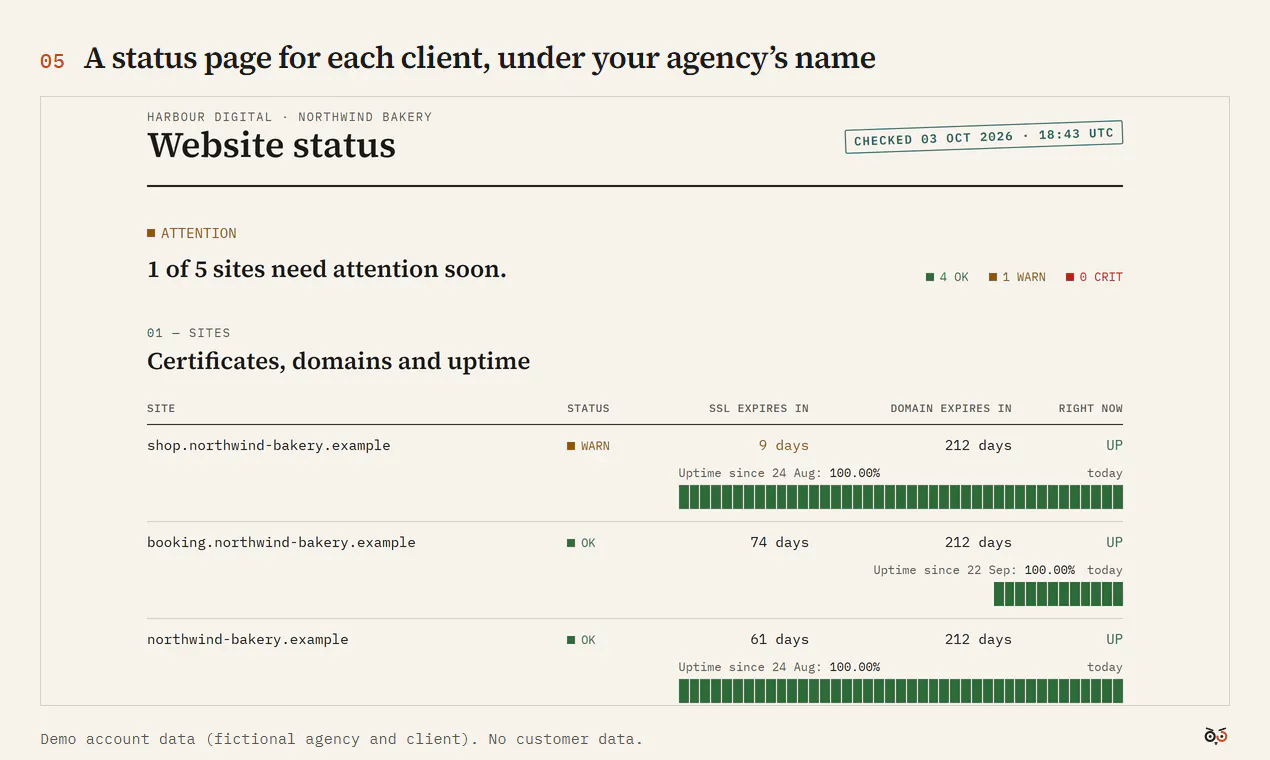This screenshot has height=760, width=1270.
Task: Click UP status in the booking.northwind-bakery.example row
Action: (x=1114, y=542)
